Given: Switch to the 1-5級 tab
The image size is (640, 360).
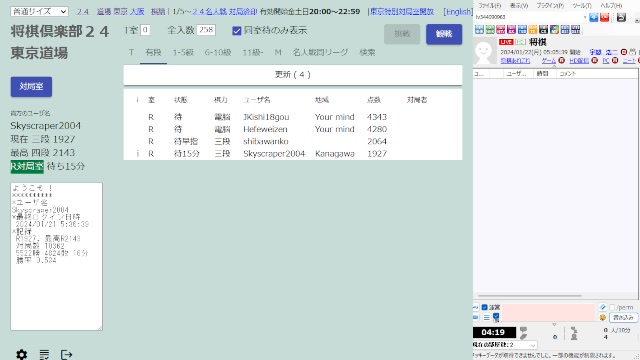Looking at the screenshot, I should 183,52.
